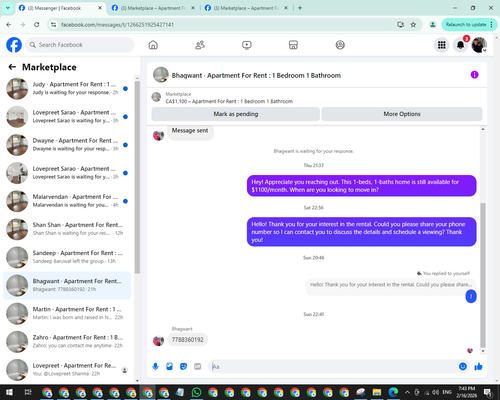The height and width of the screenshot is (400, 500).
Task: Click Relaunch to update button
Action: point(469,25)
